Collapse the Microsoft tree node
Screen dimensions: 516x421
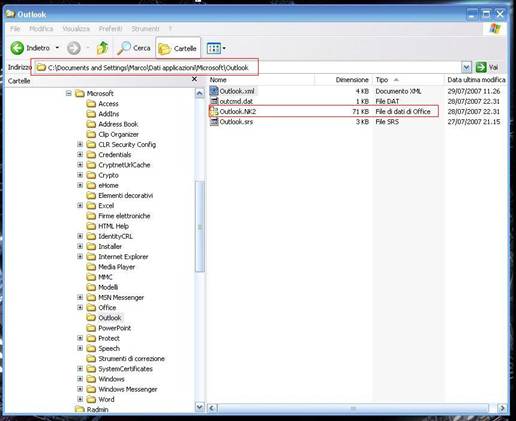click(x=69, y=93)
